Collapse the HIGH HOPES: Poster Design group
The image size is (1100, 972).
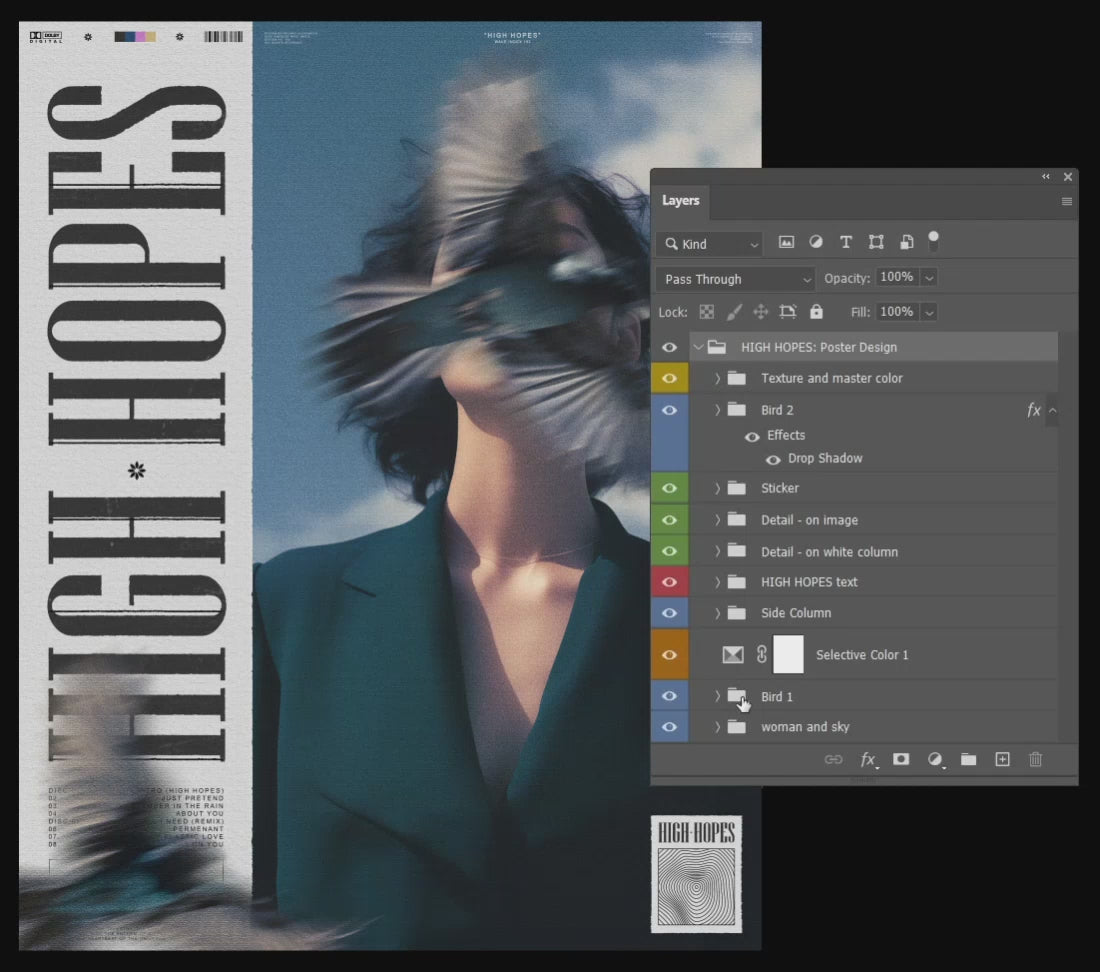(698, 346)
